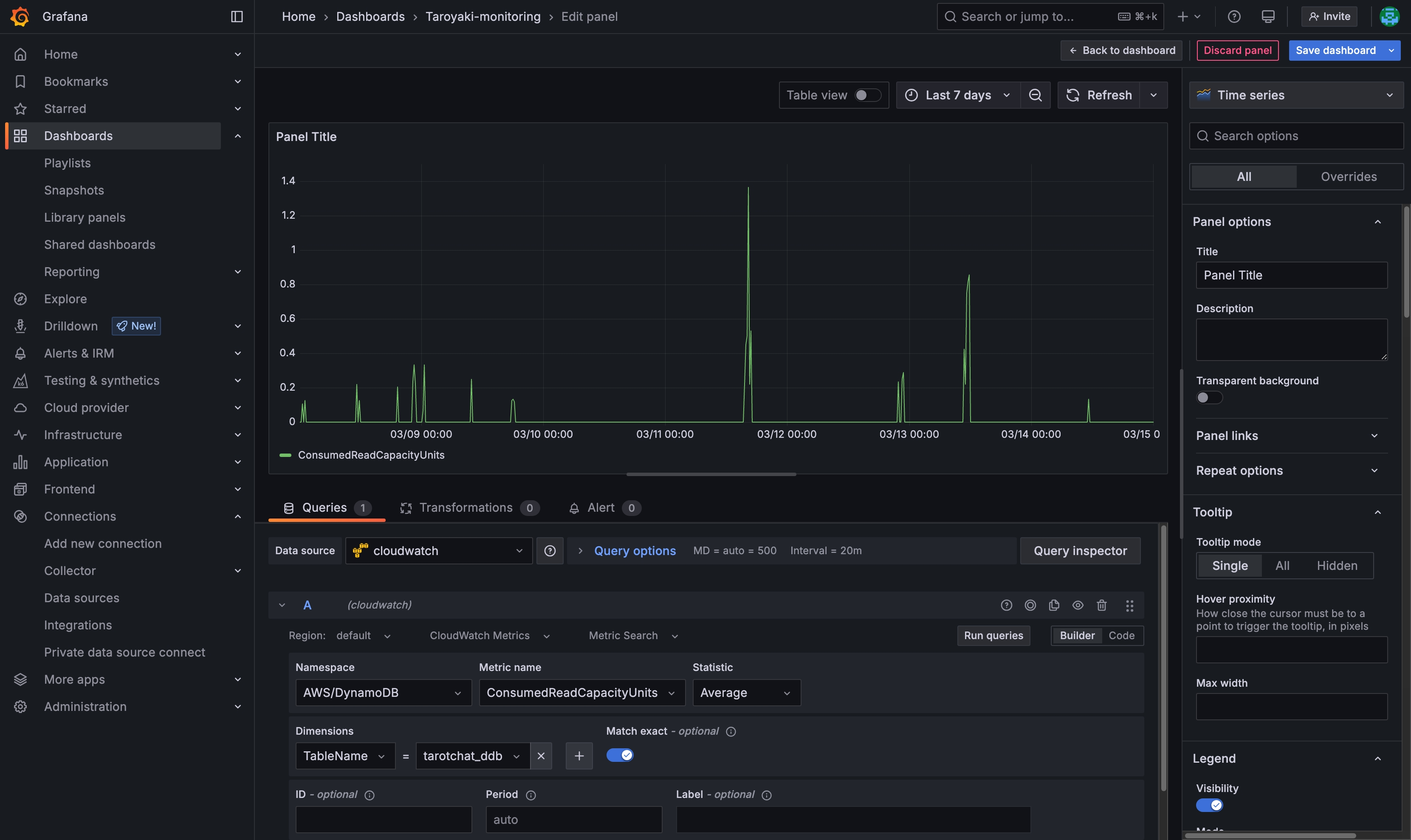Duplicate query A using copy icon
1411x840 pixels.
click(x=1053, y=605)
